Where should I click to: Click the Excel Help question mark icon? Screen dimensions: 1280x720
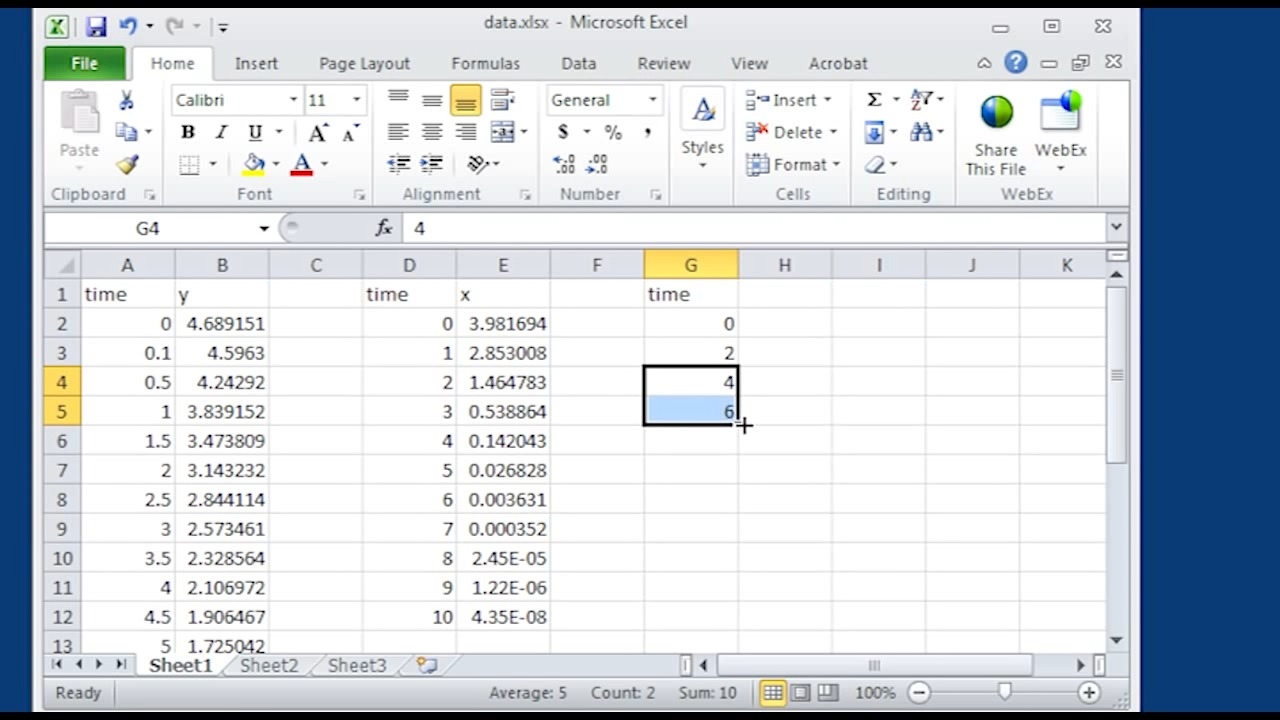[x=1016, y=63]
